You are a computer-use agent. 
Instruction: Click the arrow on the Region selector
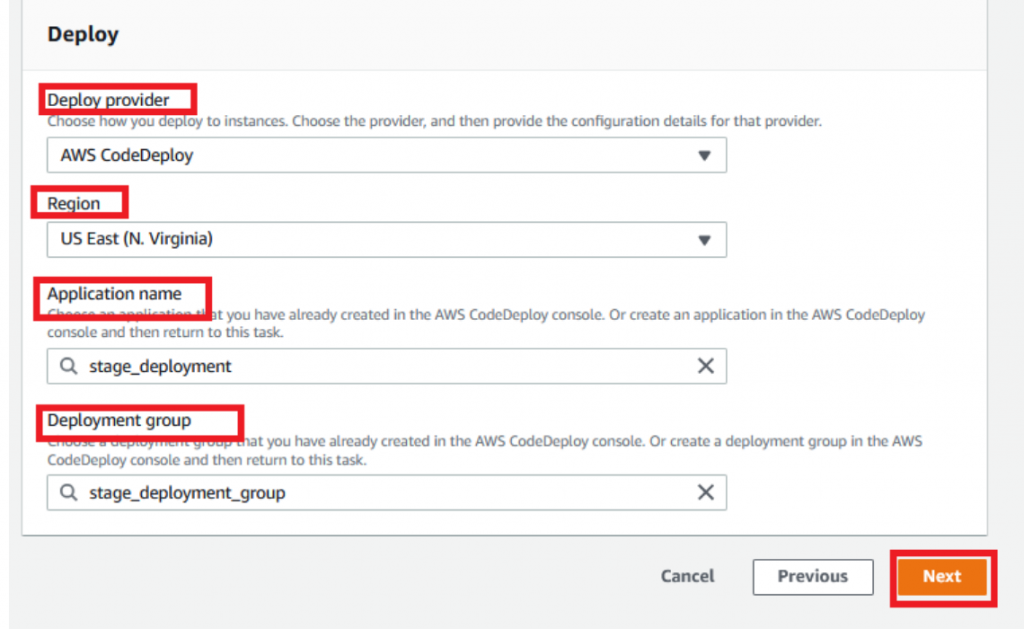pos(704,240)
